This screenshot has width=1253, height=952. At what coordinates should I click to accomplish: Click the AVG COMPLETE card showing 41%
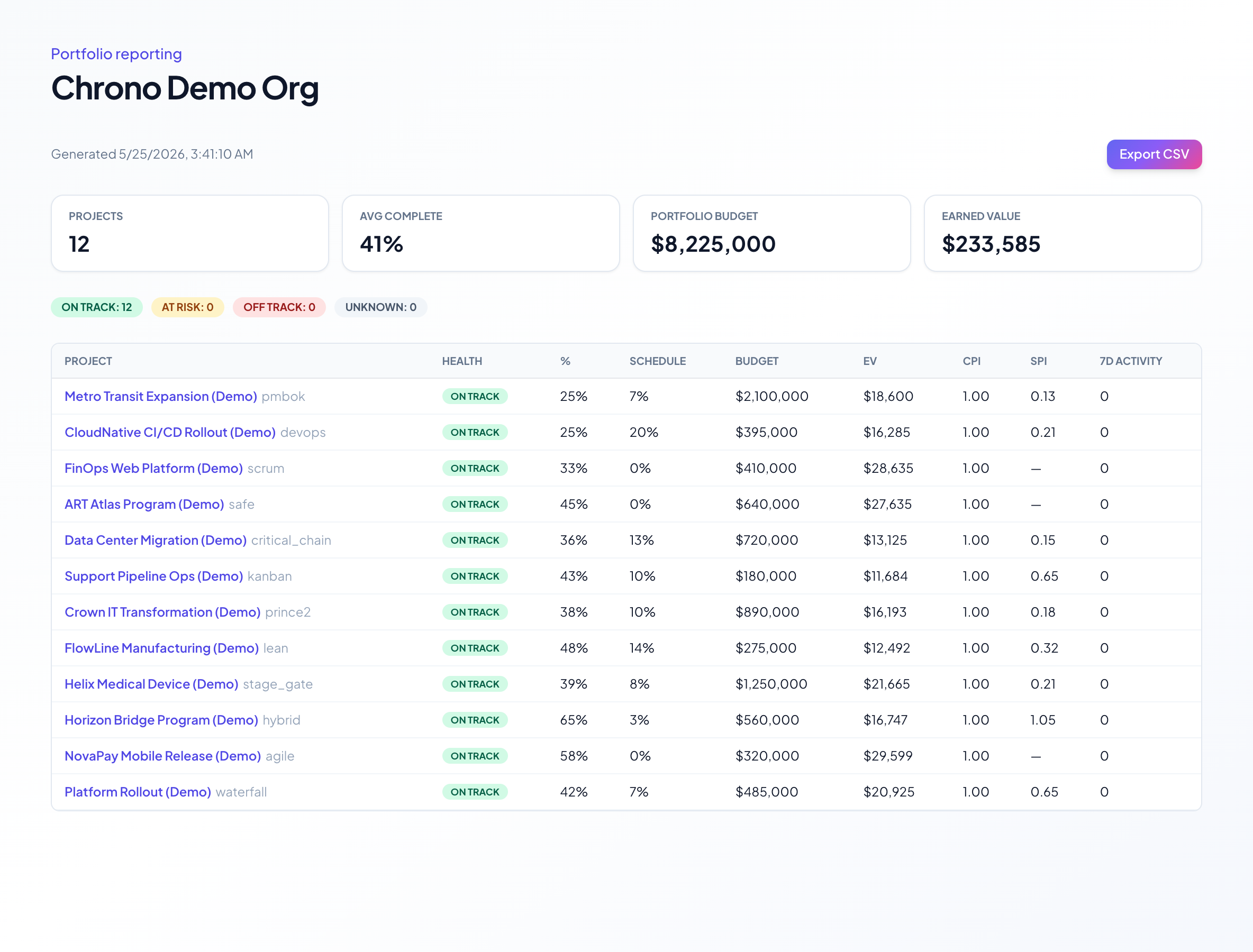pyautogui.click(x=481, y=233)
